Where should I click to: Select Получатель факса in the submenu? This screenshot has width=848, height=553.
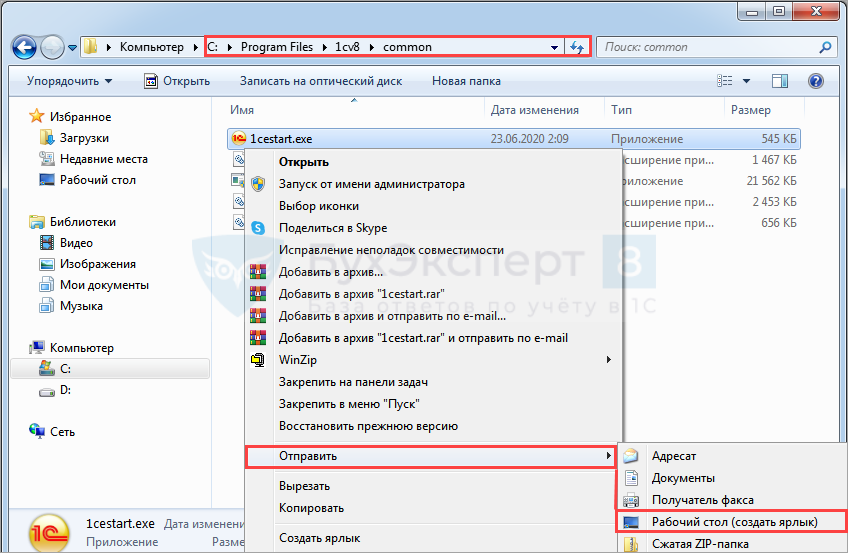pos(732,500)
